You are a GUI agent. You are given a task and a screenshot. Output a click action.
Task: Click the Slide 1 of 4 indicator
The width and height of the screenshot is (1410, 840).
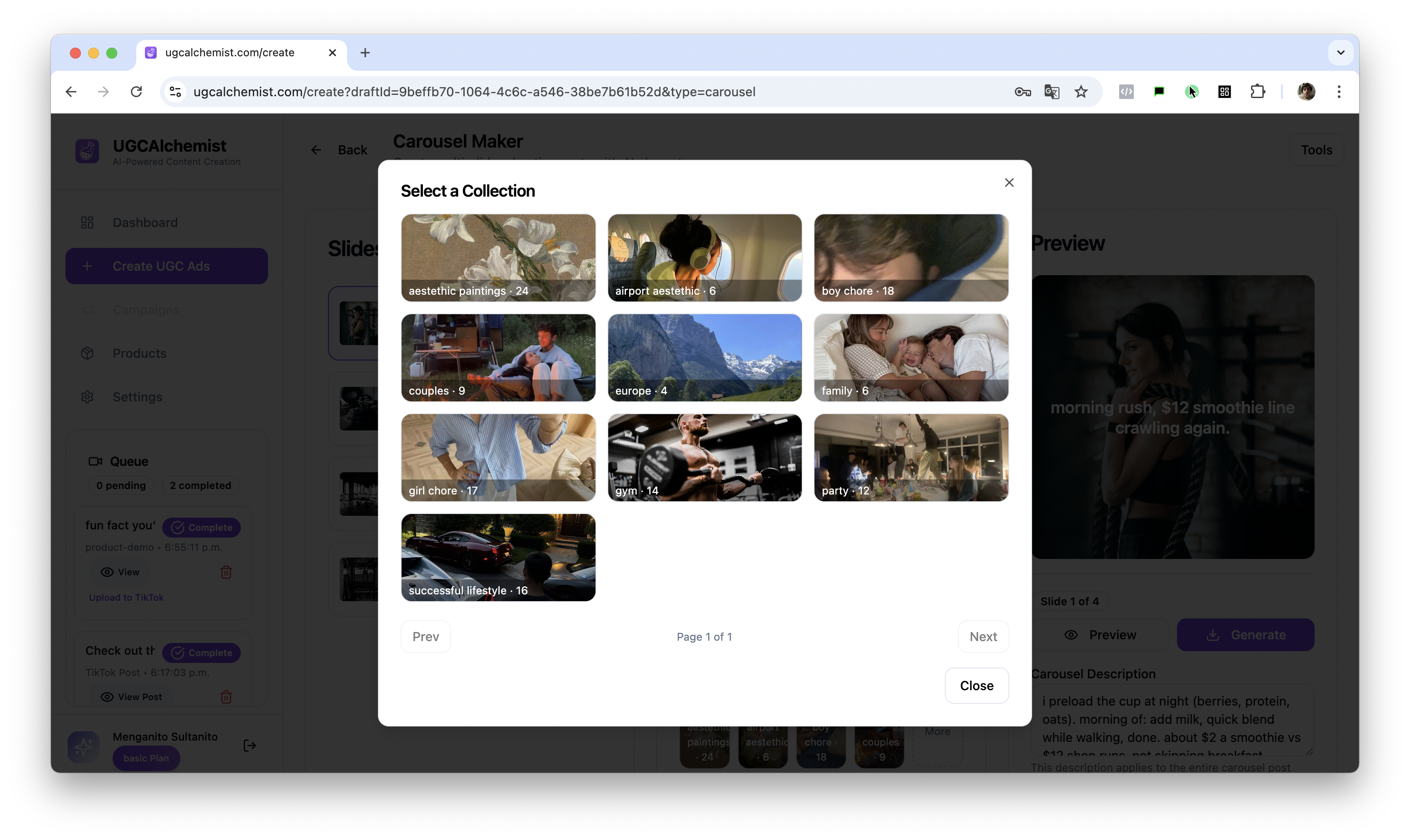click(1069, 601)
